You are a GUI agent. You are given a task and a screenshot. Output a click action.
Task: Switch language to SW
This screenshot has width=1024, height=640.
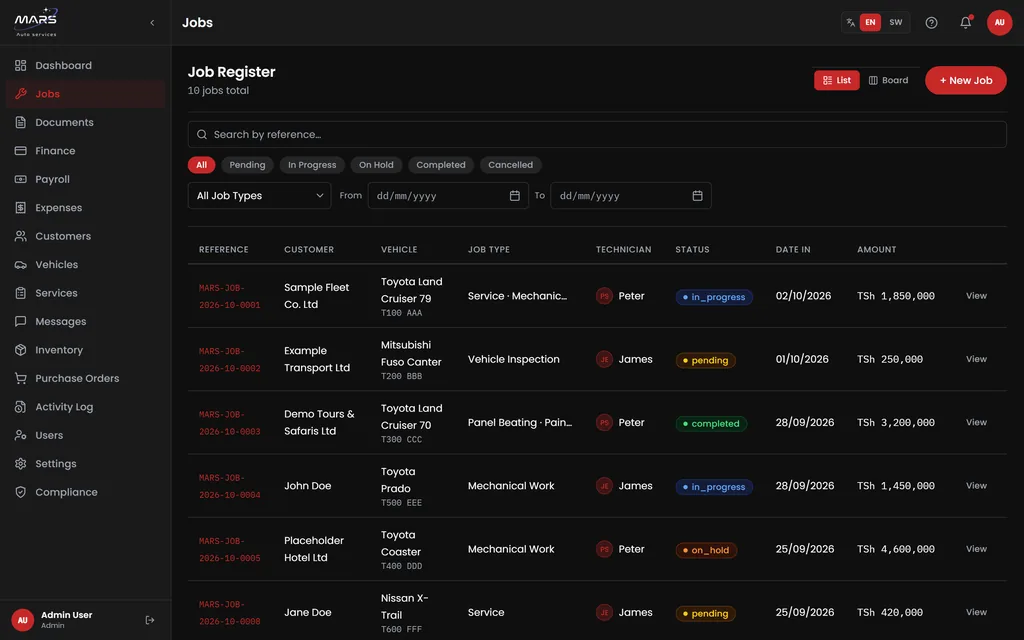895,22
